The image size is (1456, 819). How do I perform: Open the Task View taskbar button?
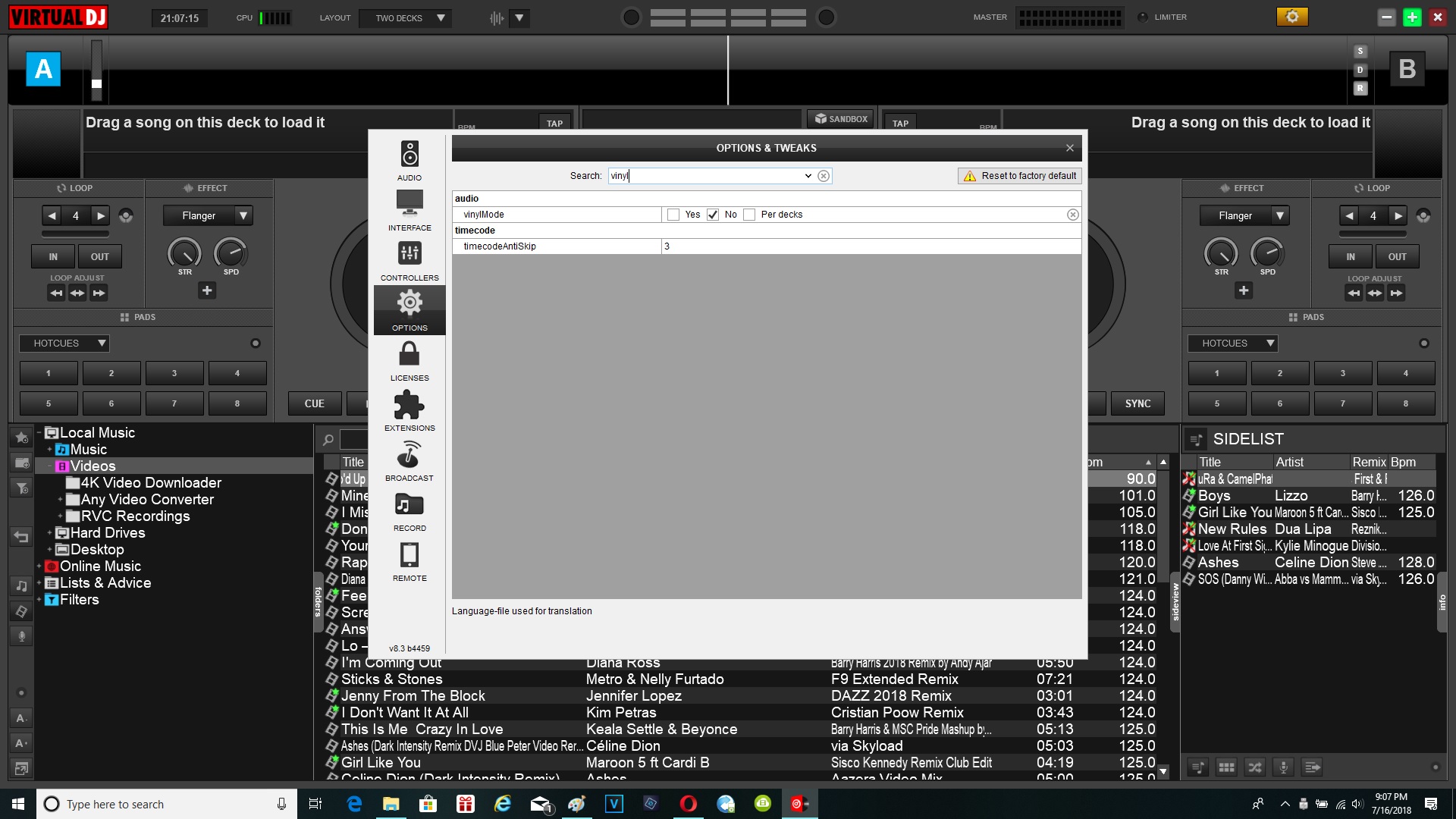point(315,804)
